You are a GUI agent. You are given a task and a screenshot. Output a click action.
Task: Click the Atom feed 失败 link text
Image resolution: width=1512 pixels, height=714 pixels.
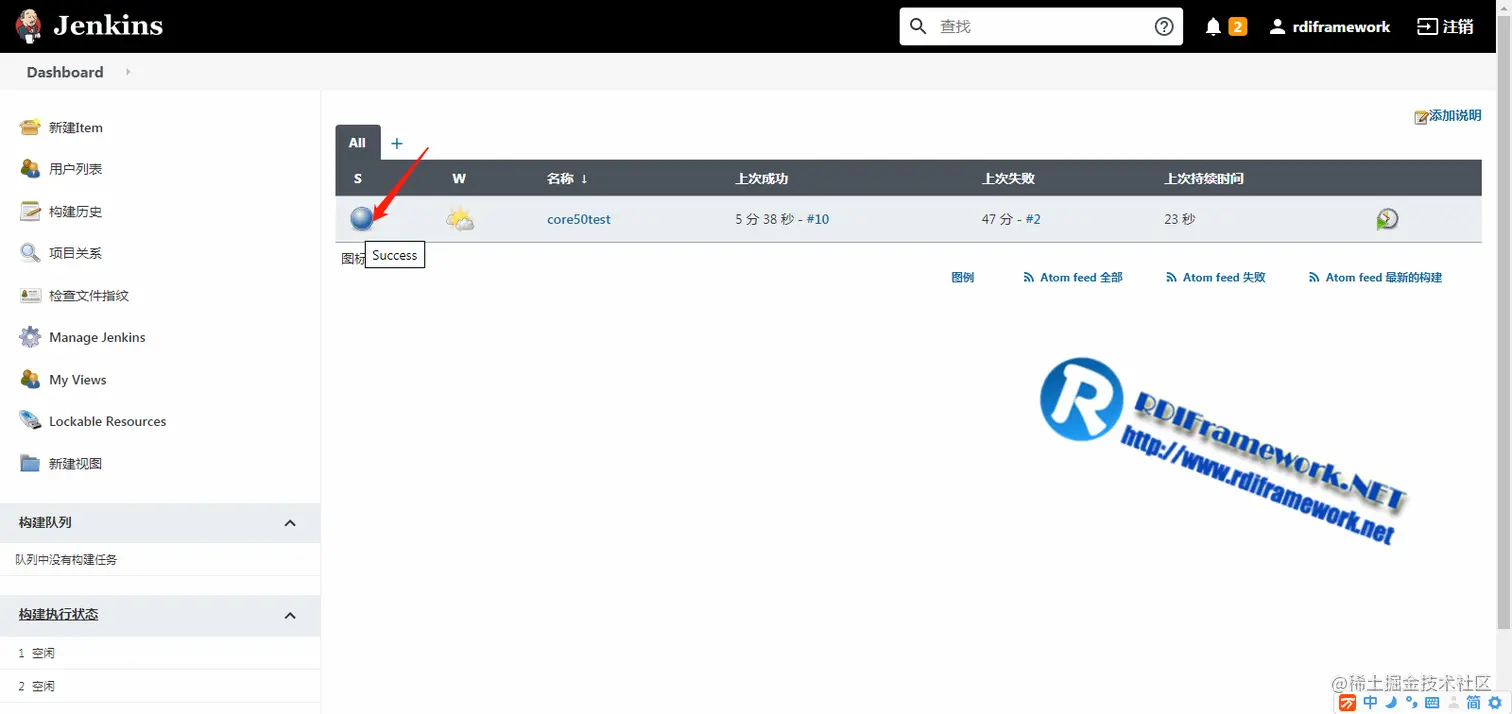[1224, 277]
